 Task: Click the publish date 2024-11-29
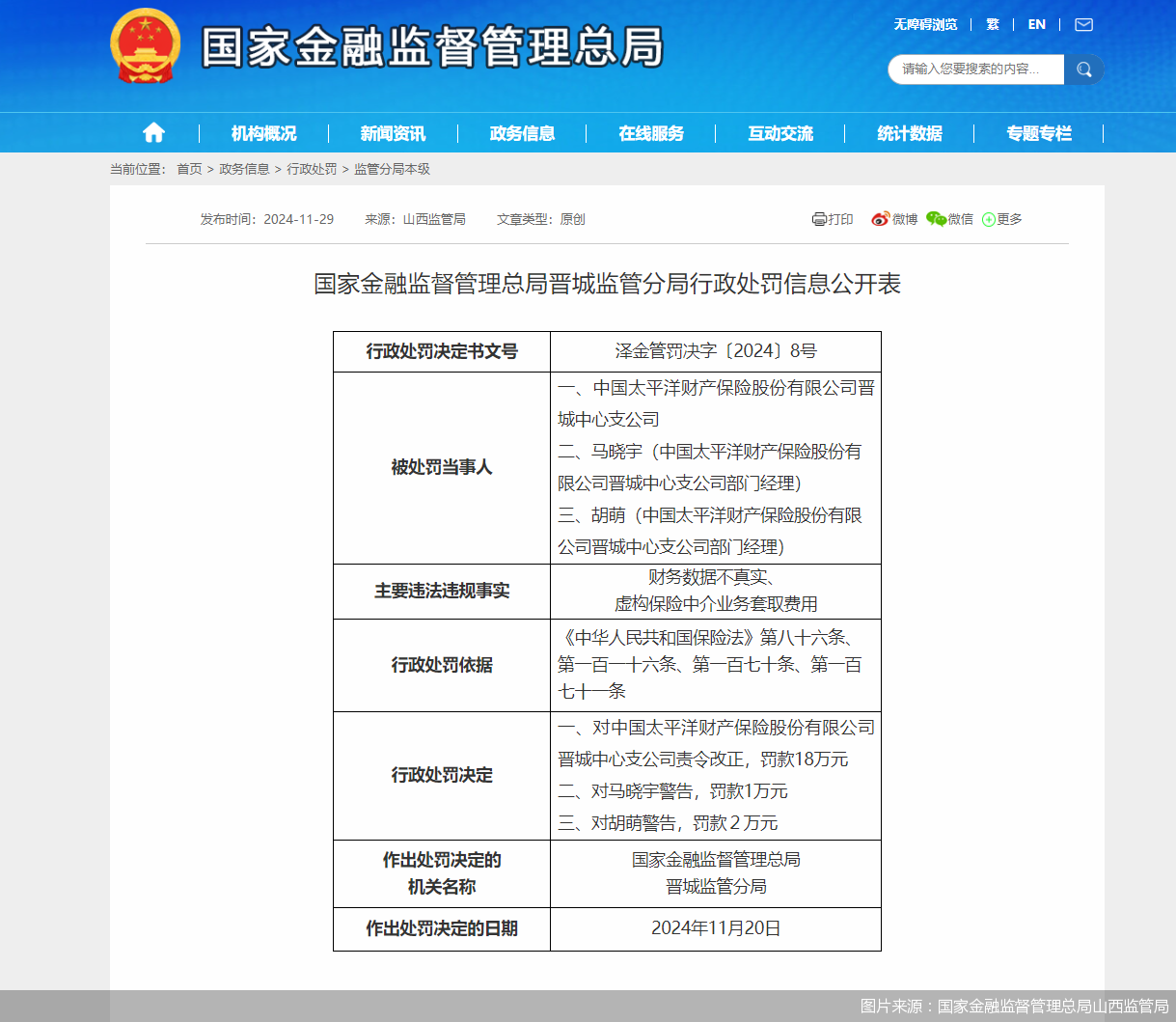click(x=298, y=219)
